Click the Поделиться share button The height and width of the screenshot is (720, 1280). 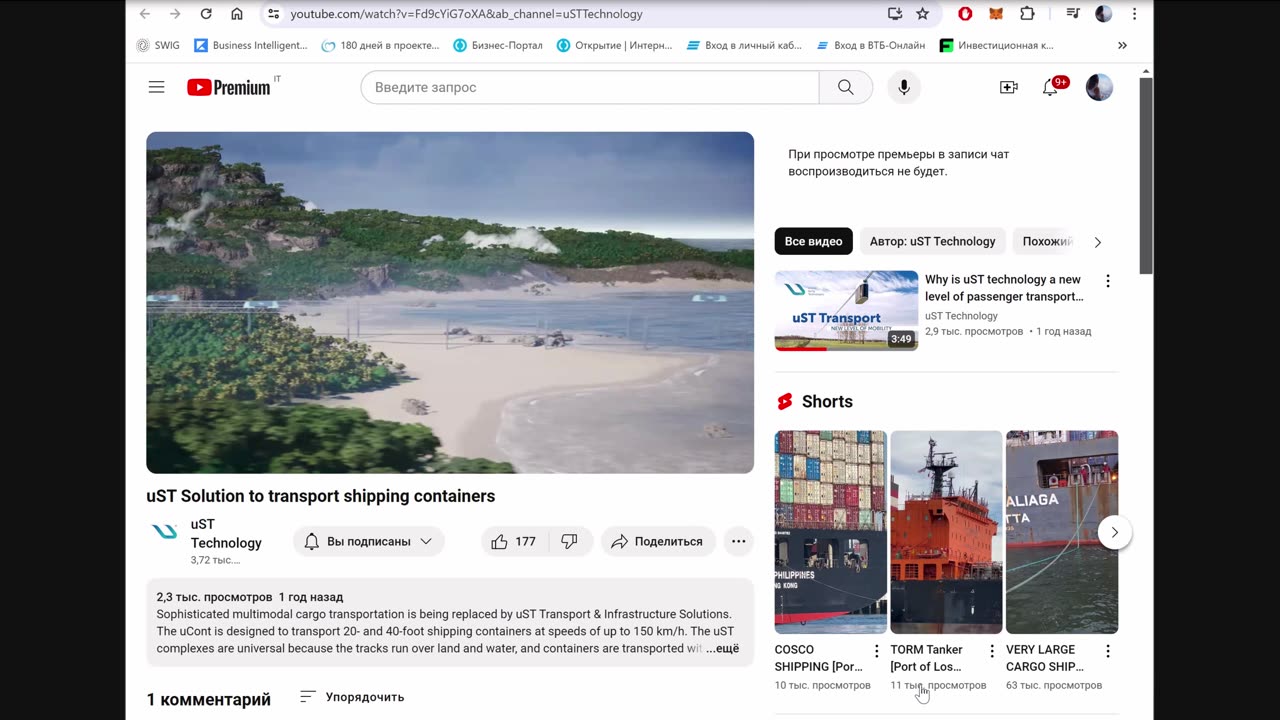coord(658,541)
